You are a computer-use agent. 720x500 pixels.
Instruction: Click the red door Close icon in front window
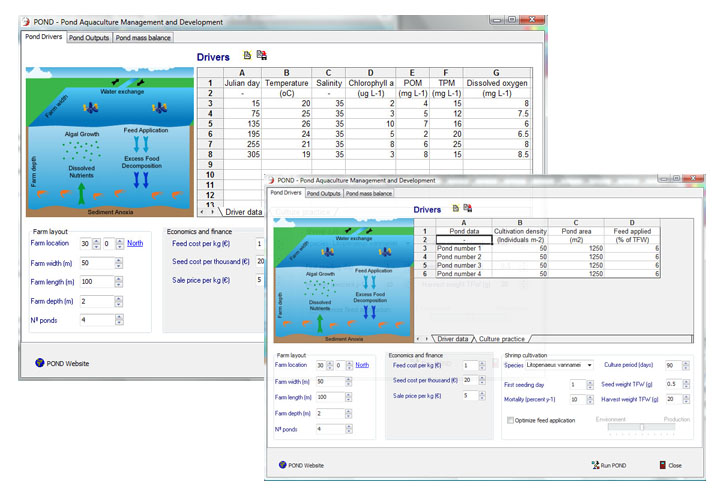pos(663,465)
